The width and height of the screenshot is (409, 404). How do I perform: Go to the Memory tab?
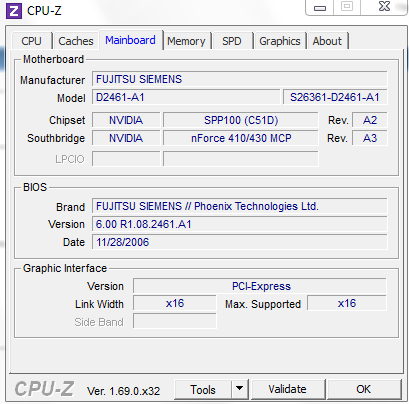point(186,41)
